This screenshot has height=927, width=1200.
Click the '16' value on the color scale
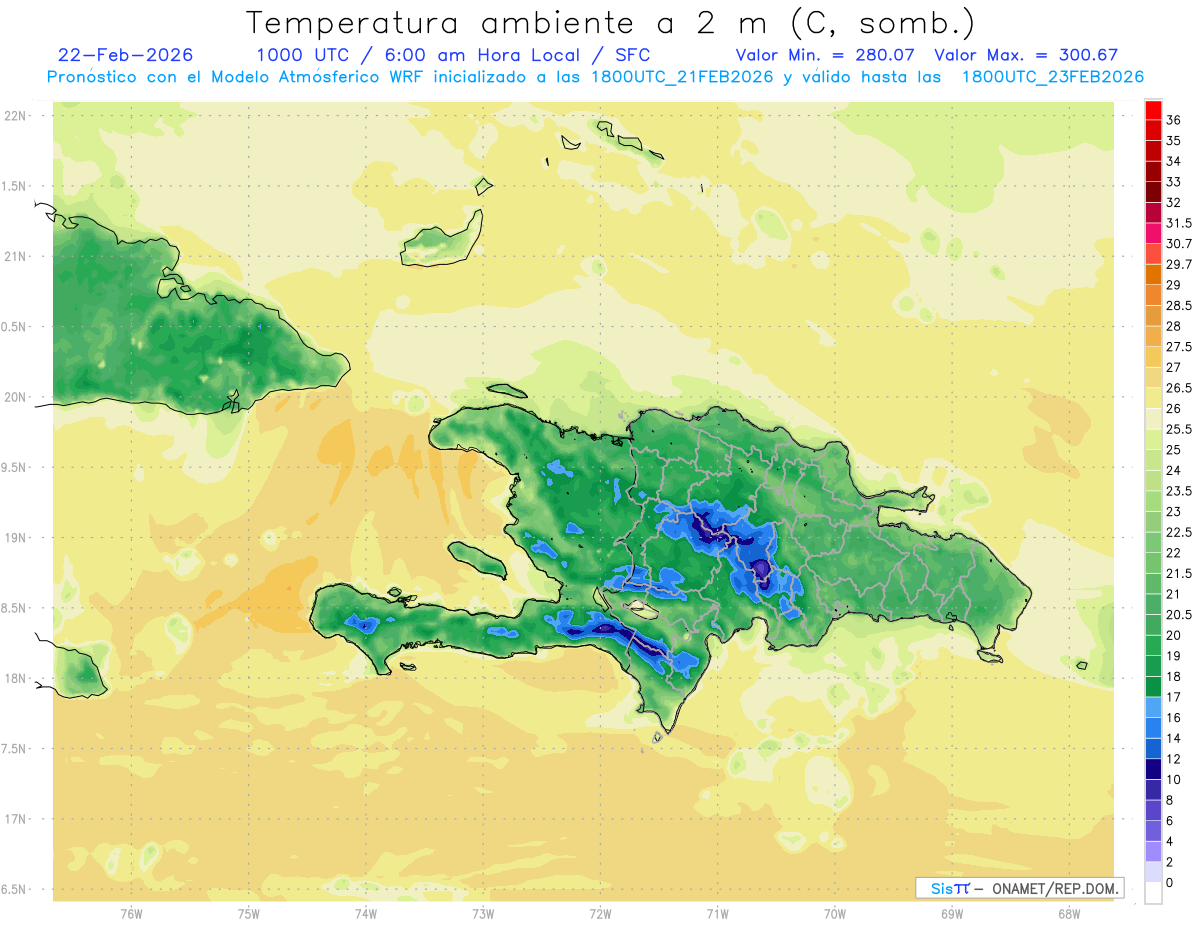(x=1174, y=718)
